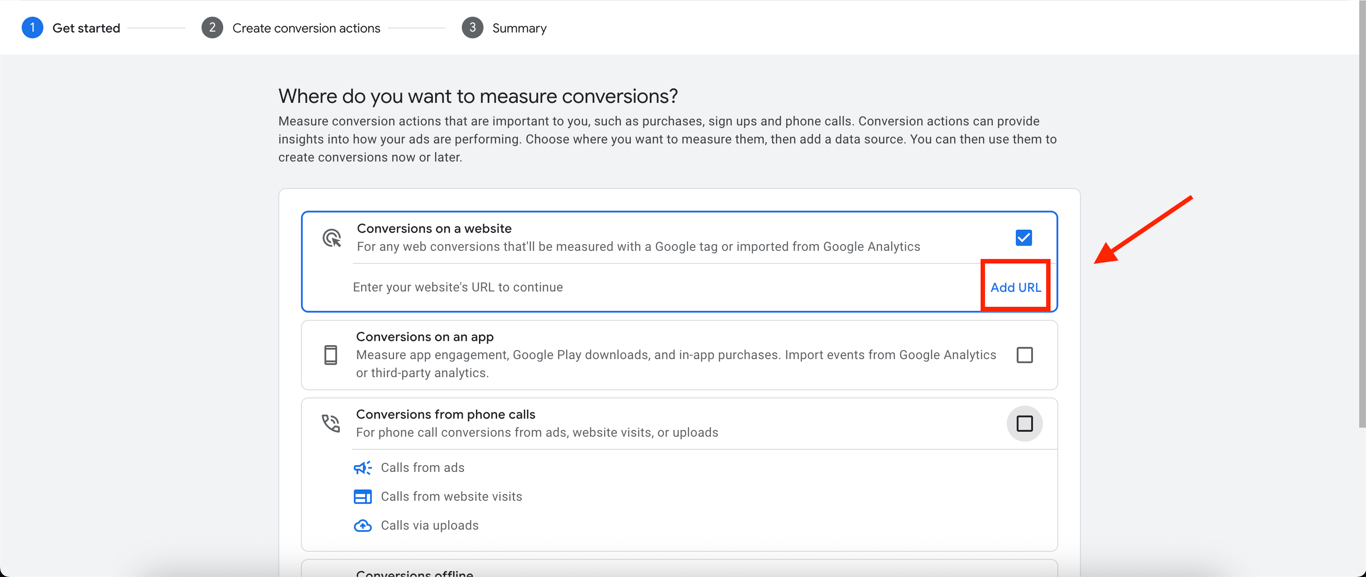Click the Calls via uploads cloud icon
1366x577 pixels.
(x=363, y=526)
